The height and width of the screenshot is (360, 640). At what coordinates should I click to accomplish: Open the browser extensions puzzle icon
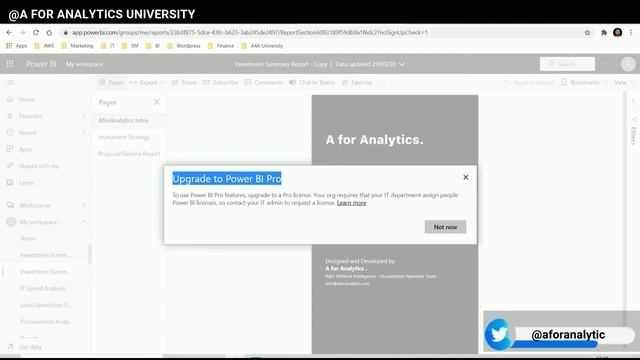[604, 33]
